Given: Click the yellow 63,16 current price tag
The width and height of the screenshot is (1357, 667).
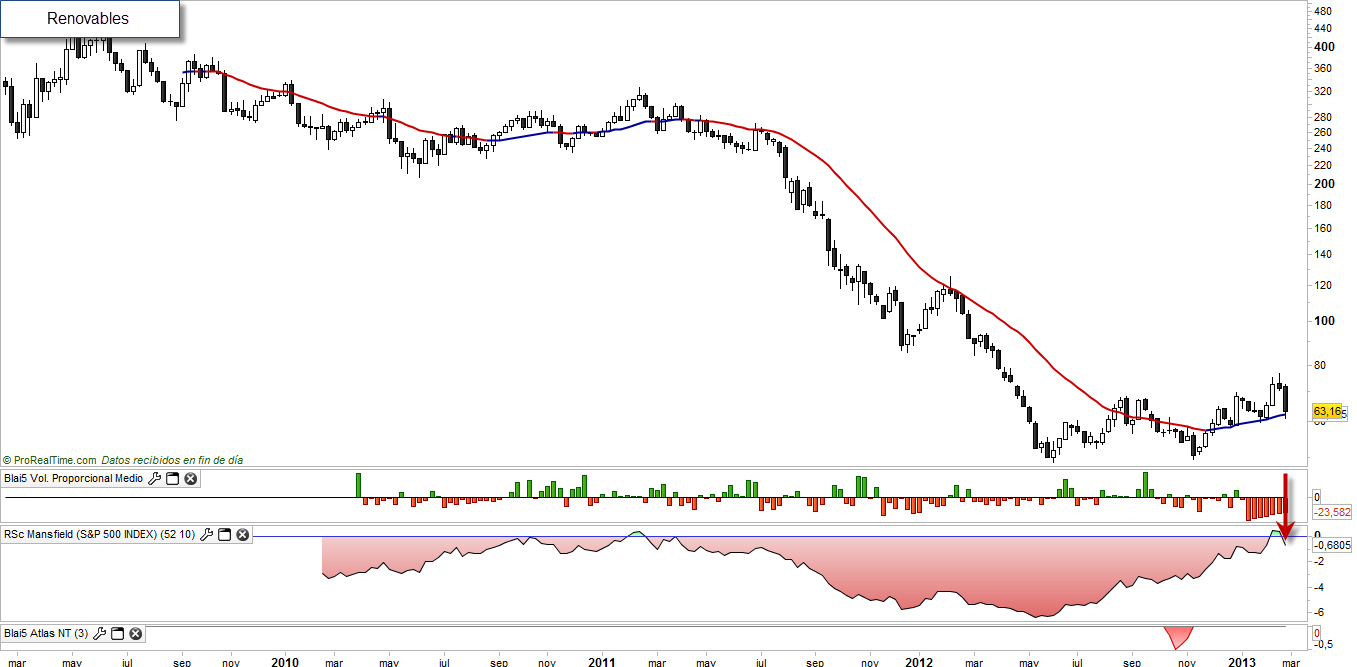Looking at the screenshot, I should (1327, 411).
